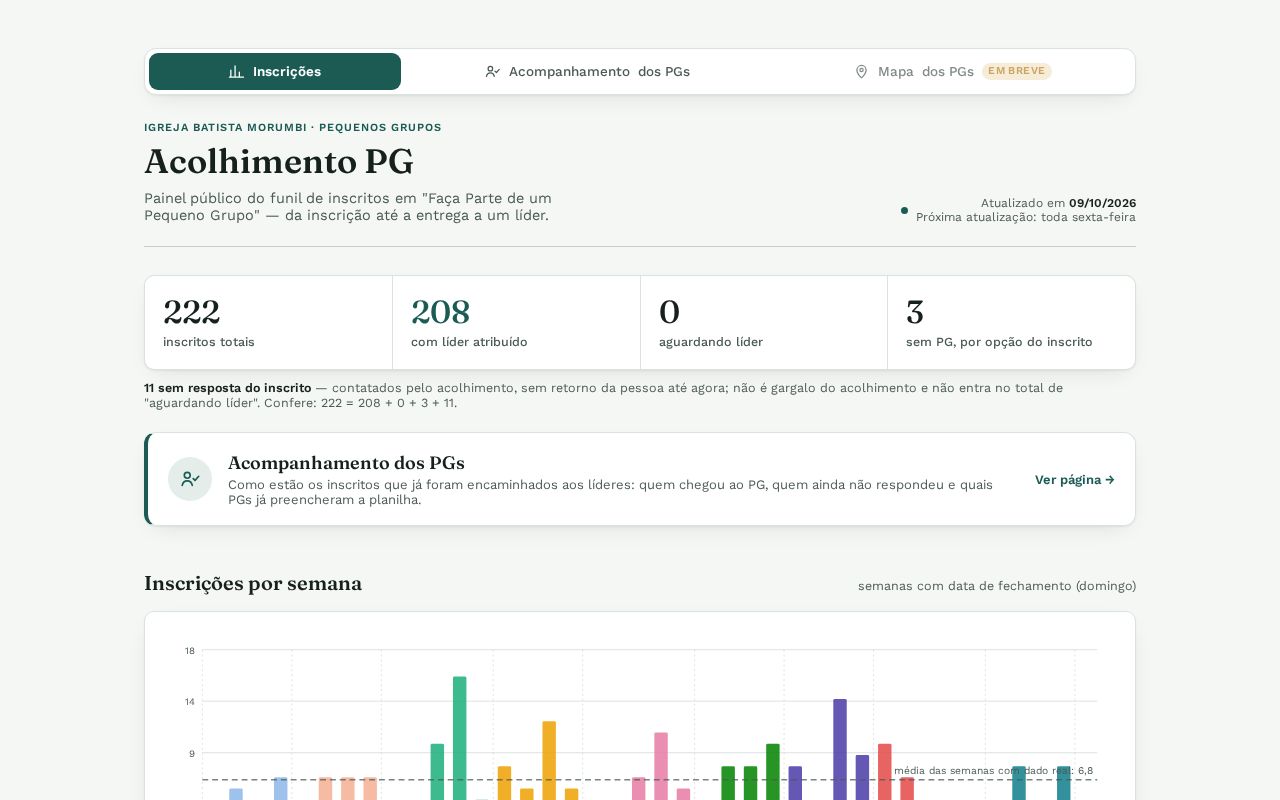Click the tallest purple bar in the chart
Image resolution: width=1280 pixels, height=800 pixels.
click(x=840, y=749)
